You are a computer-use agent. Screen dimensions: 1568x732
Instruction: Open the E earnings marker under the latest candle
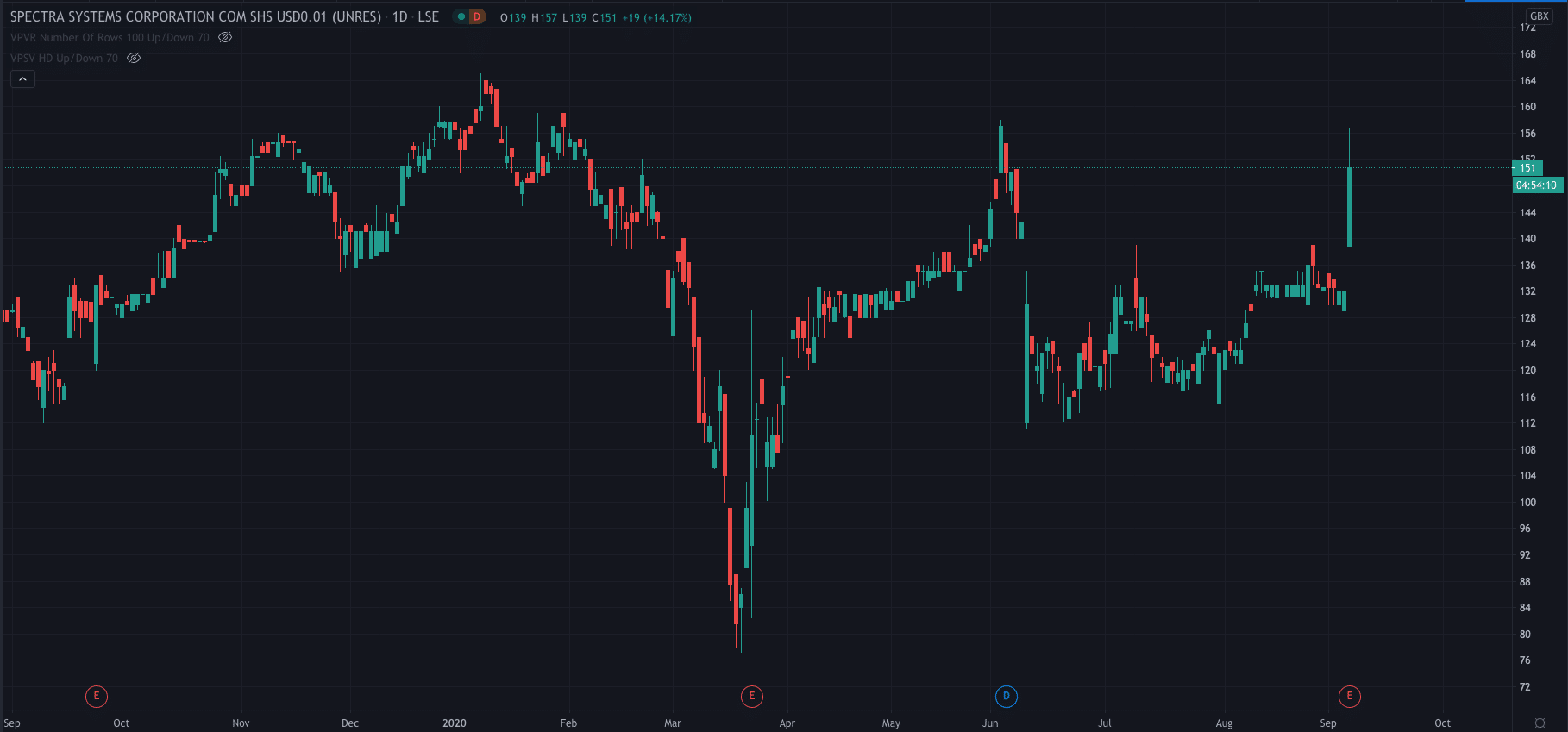tap(1350, 696)
